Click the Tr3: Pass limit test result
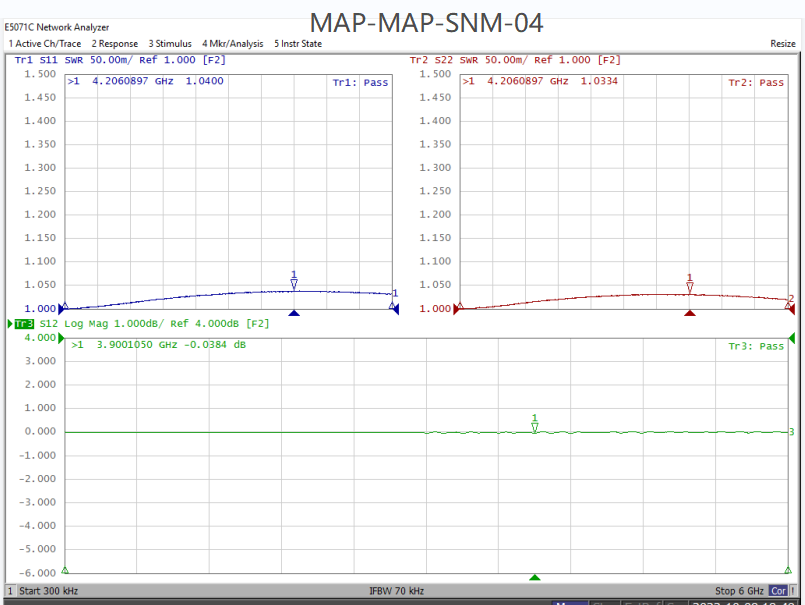The width and height of the screenshot is (805, 605). click(x=756, y=346)
